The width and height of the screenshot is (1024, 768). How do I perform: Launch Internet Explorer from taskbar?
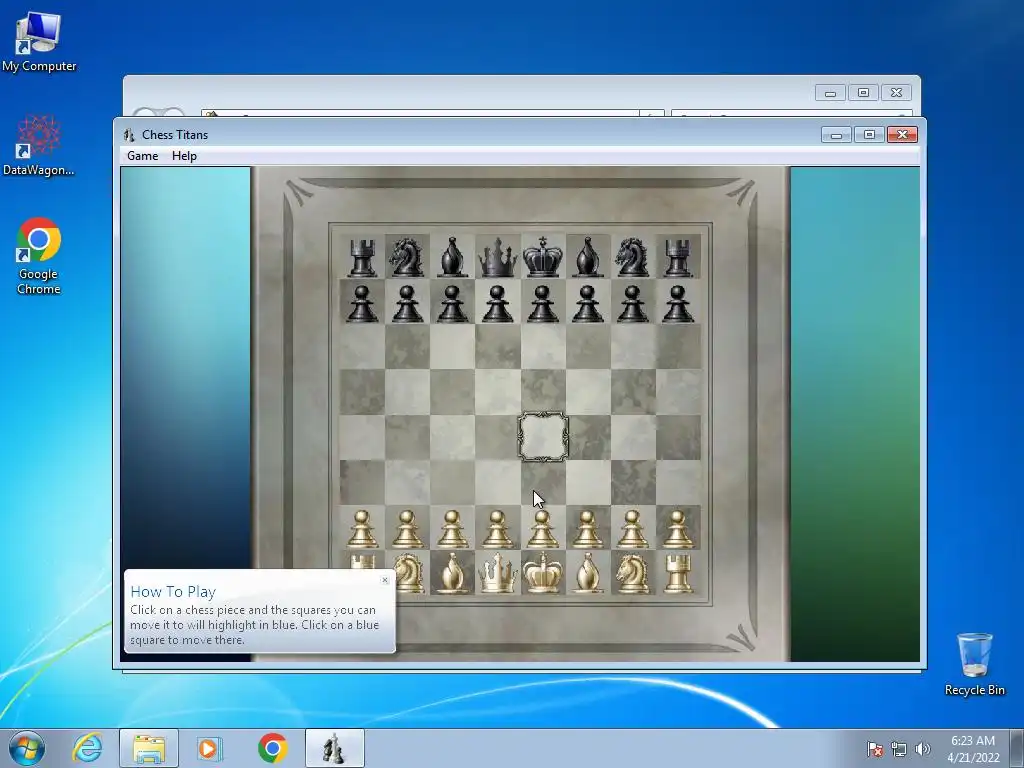pos(87,748)
